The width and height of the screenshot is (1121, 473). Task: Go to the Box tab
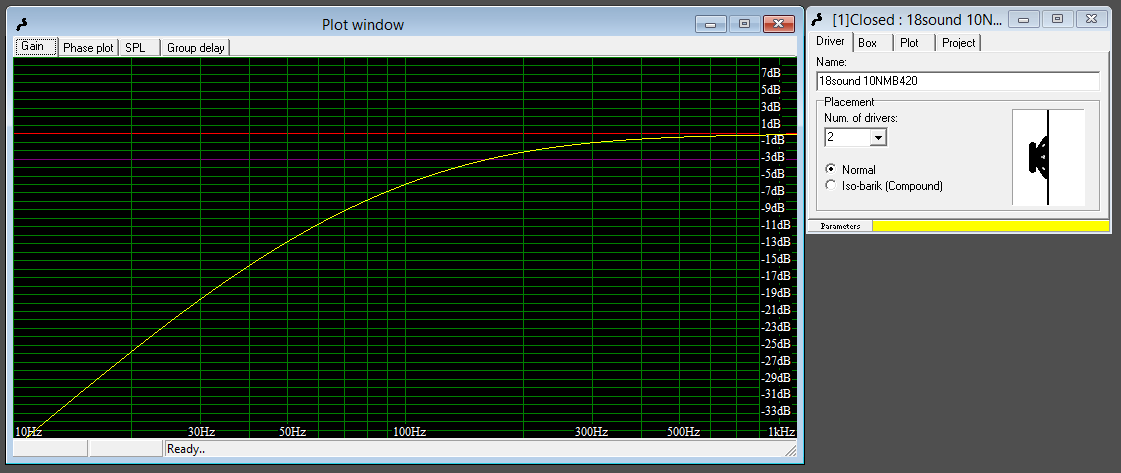(x=867, y=42)
